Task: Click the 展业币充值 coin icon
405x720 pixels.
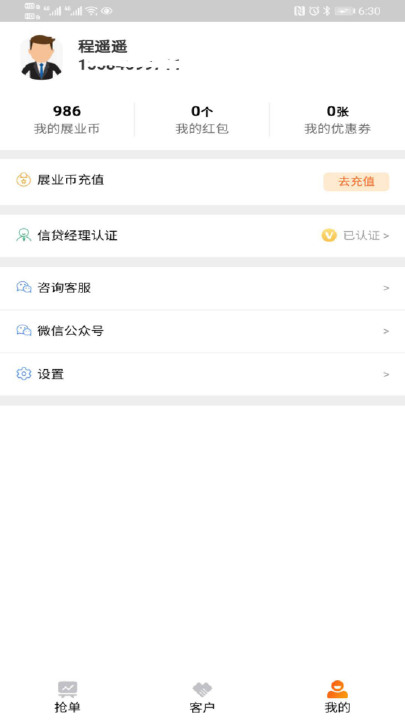Action: pos(23,180)
